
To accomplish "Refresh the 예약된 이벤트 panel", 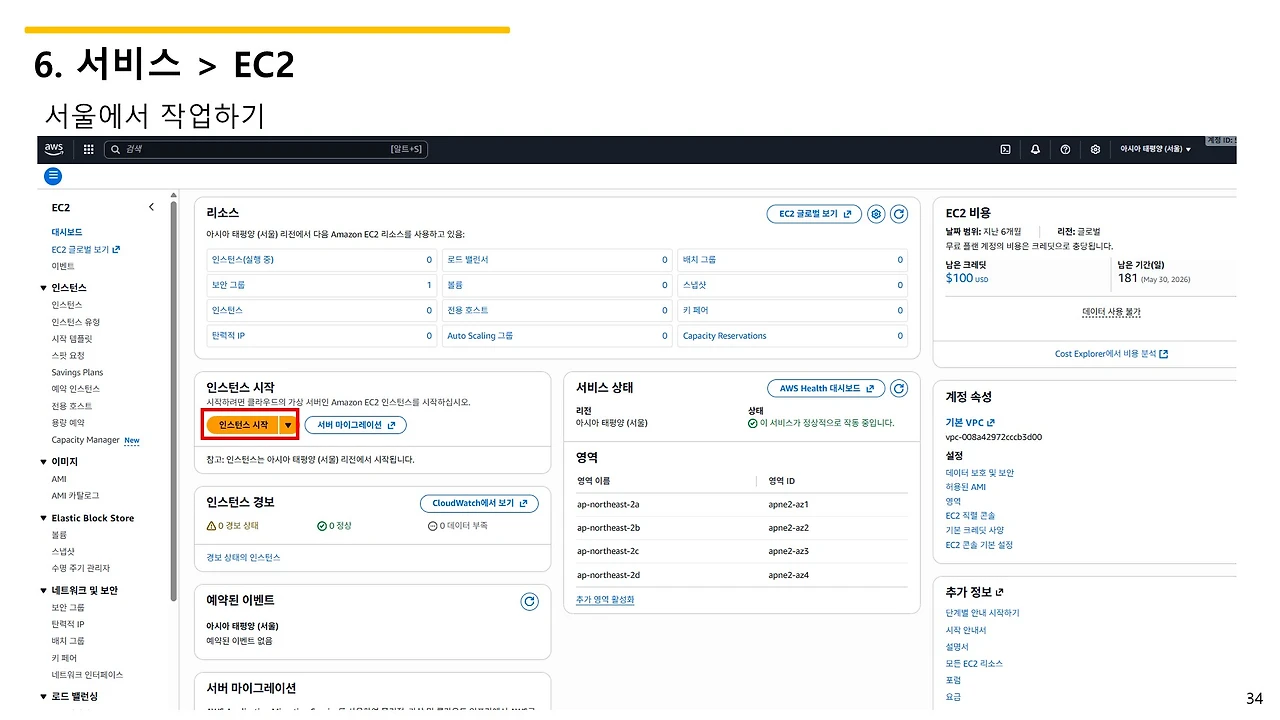I will [x=530, y=601].
